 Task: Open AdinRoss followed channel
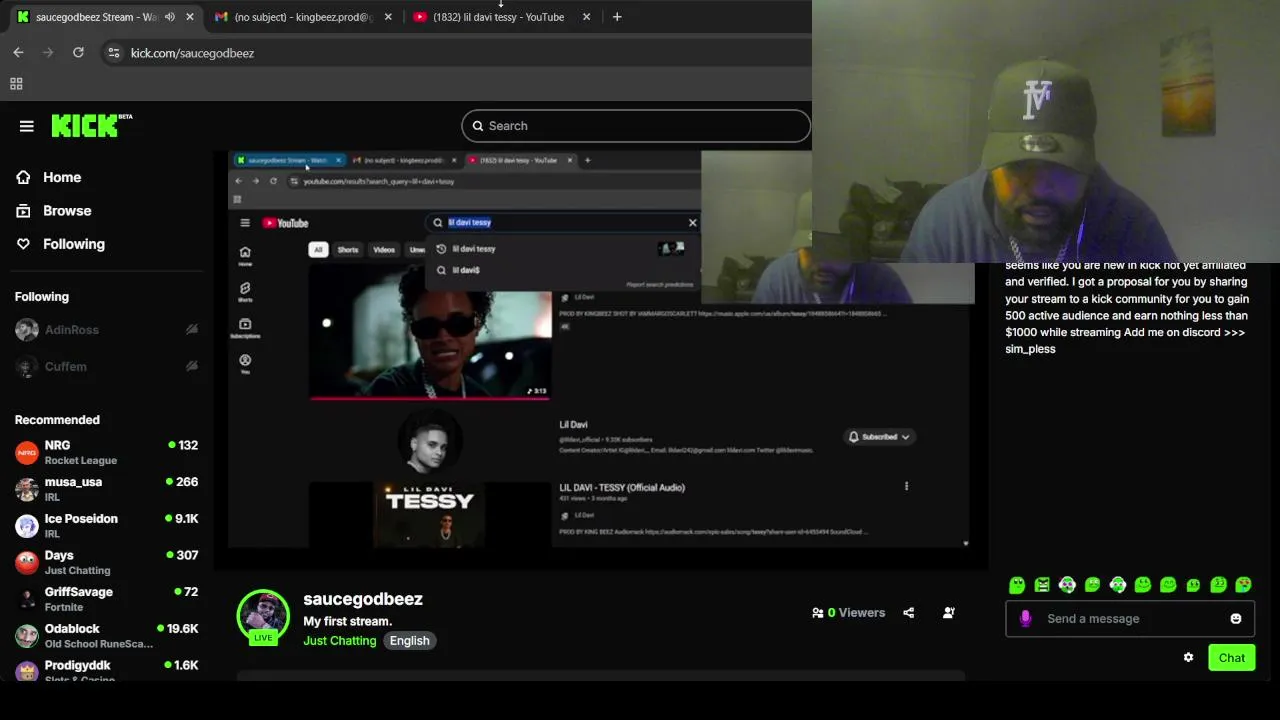click(106, 330)
